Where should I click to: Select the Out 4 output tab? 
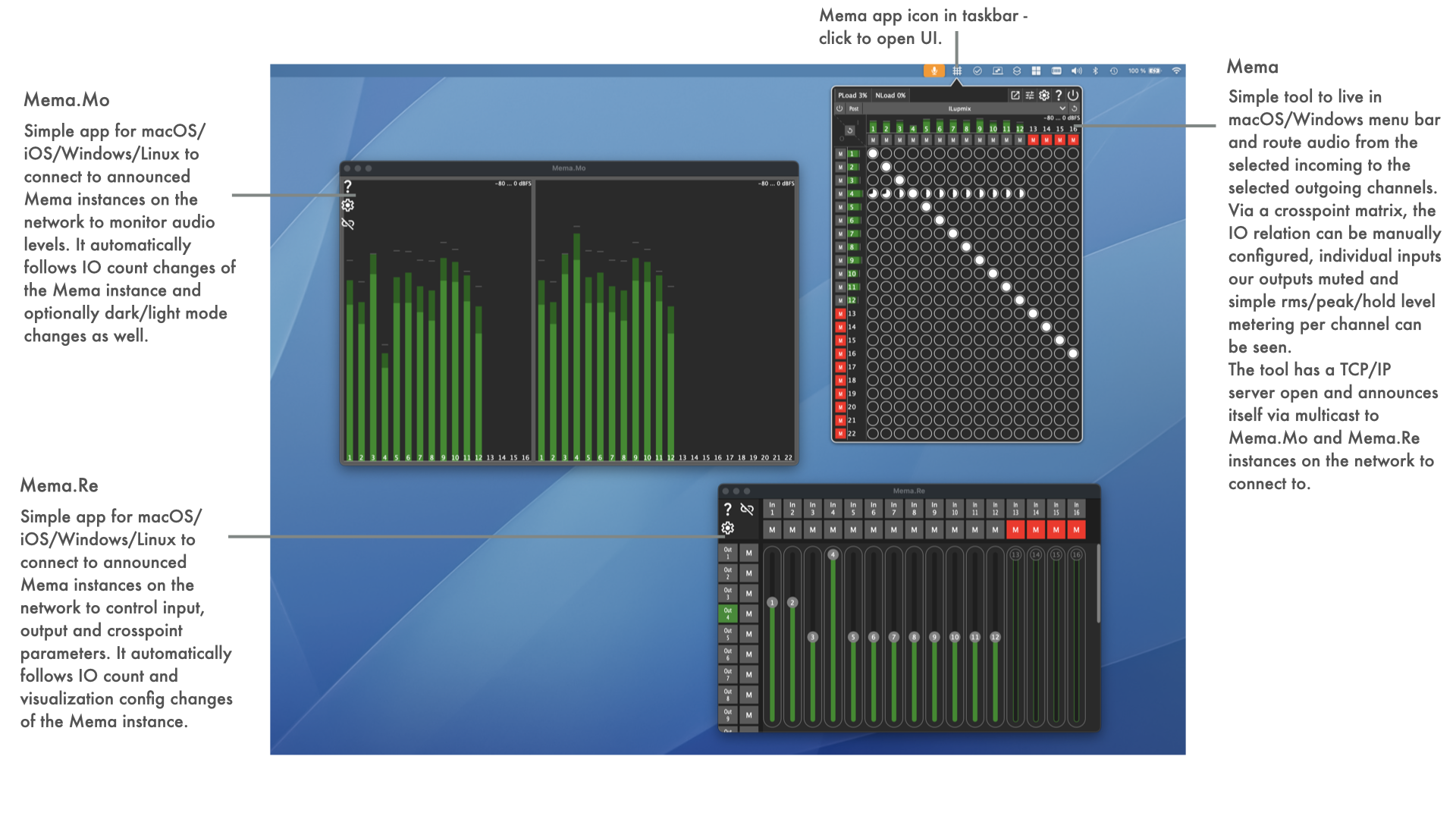tap(727, 613)
